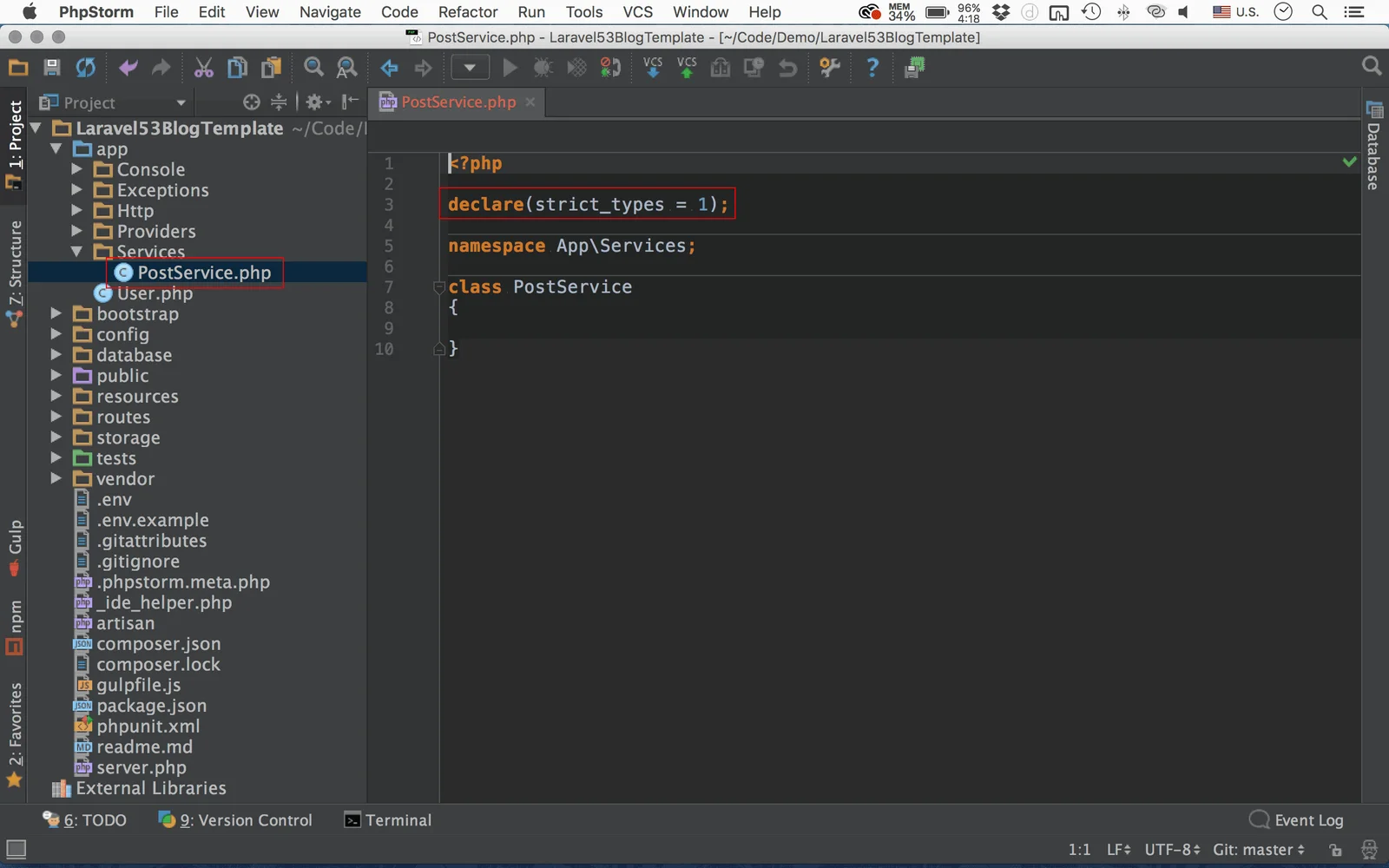Image resolution: width=1389 pixels, height=868 pixels.
Task: Toggle the Gulp tool window
Action: tap(15, 548)
